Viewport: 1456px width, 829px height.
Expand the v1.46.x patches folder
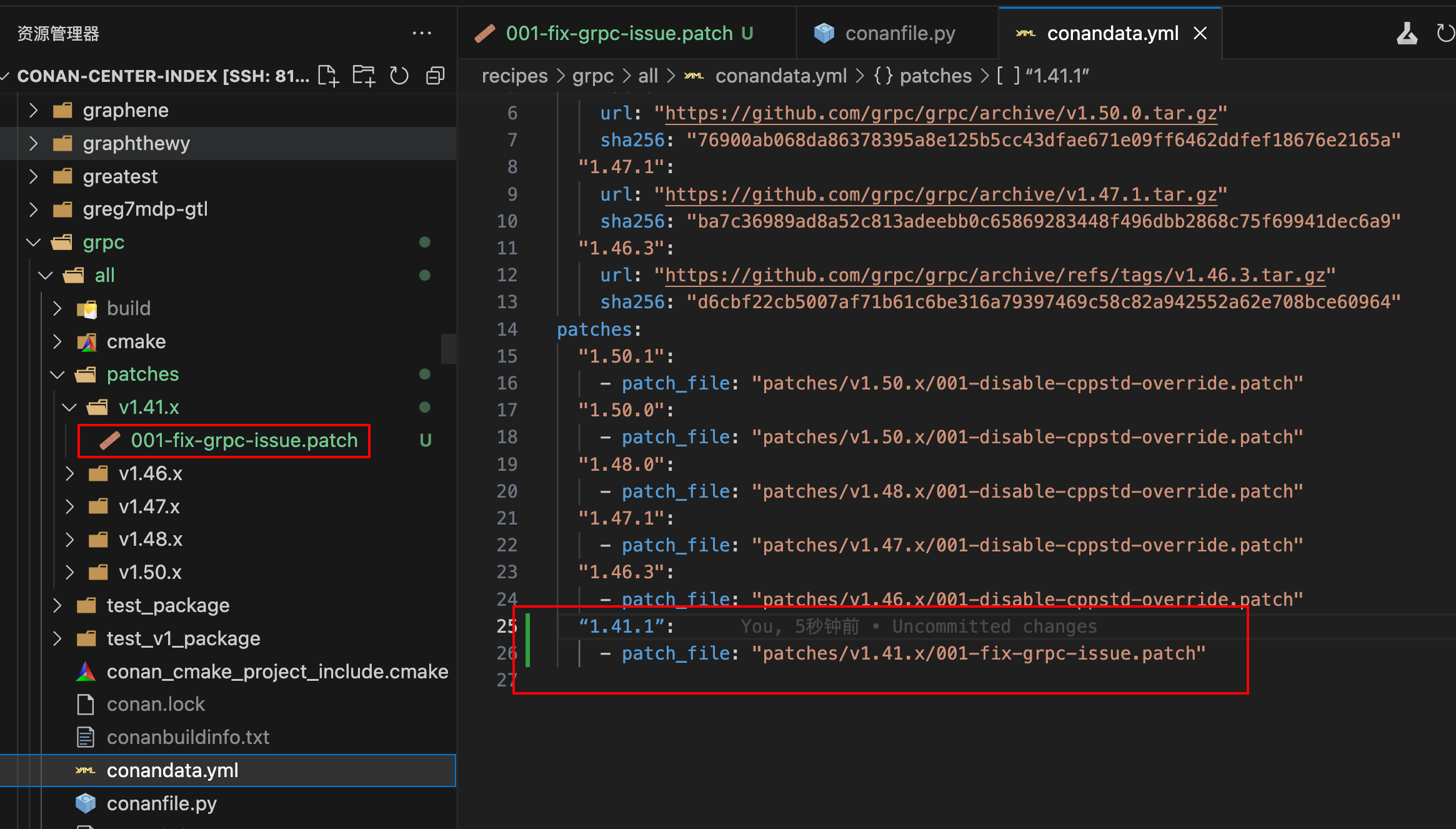coord(228,473)
